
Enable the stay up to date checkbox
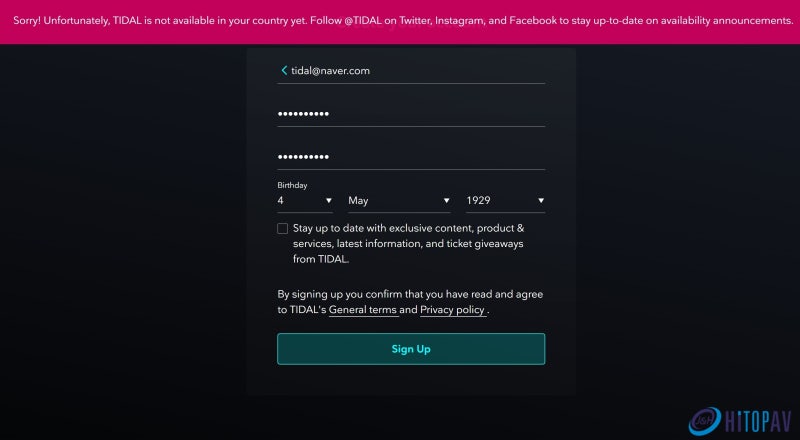pyautogui.click(x=283, y=228)
